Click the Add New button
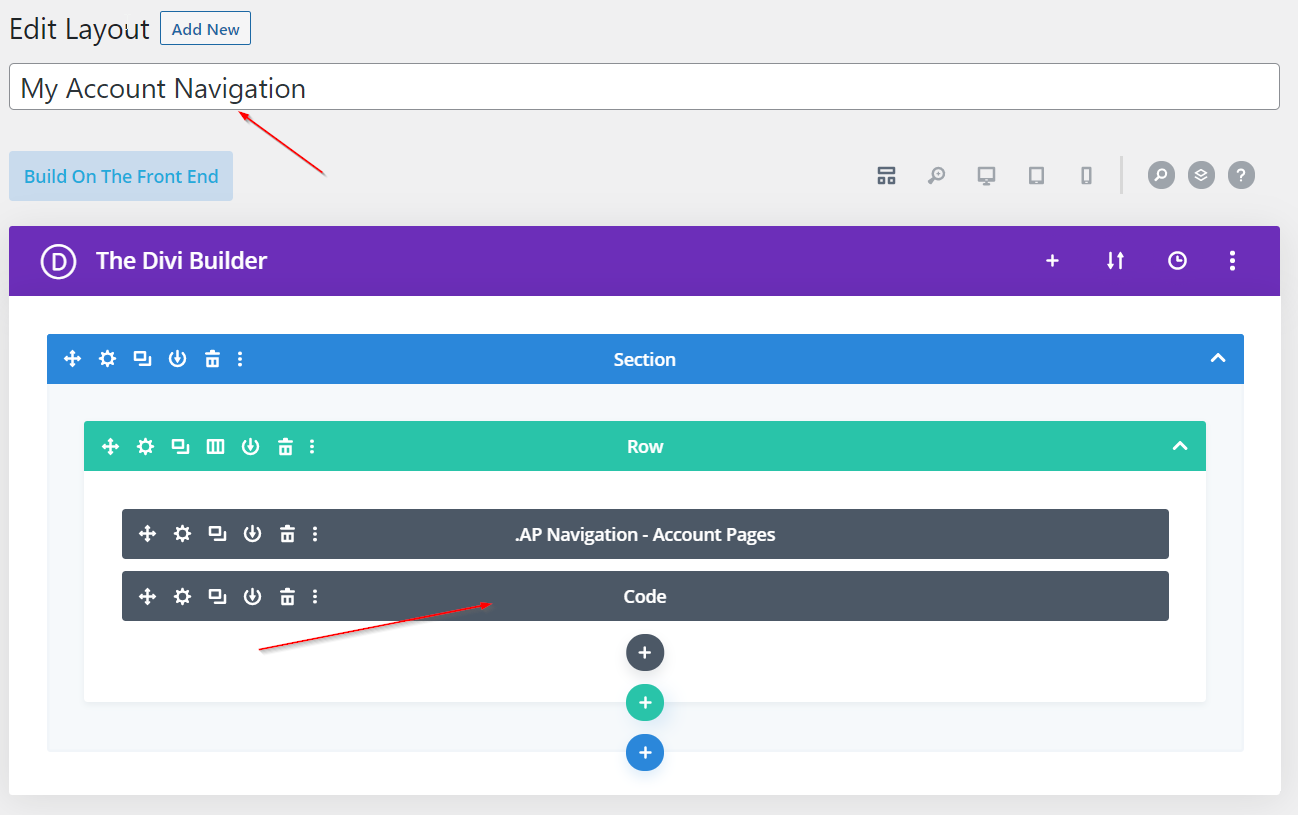This screenshot has height=815, width=1298. point(205,29)
